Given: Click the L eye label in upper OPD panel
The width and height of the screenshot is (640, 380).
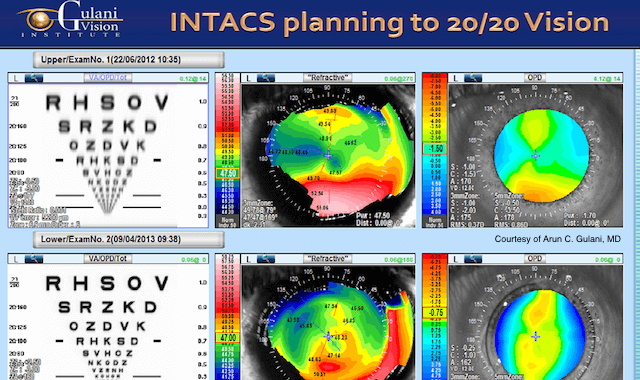Looking at the screenshot, I should coord(456,78).
